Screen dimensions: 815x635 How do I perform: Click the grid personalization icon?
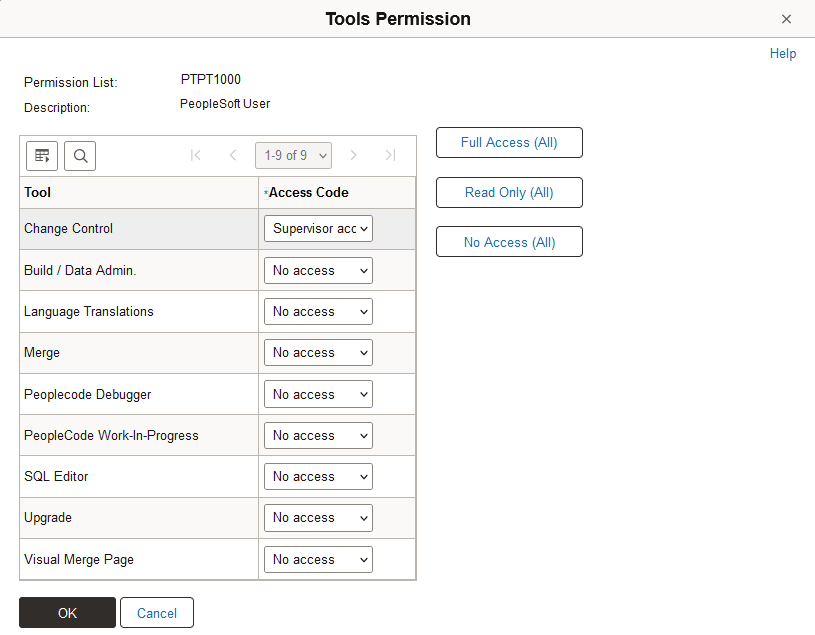[x=41, y=155]
